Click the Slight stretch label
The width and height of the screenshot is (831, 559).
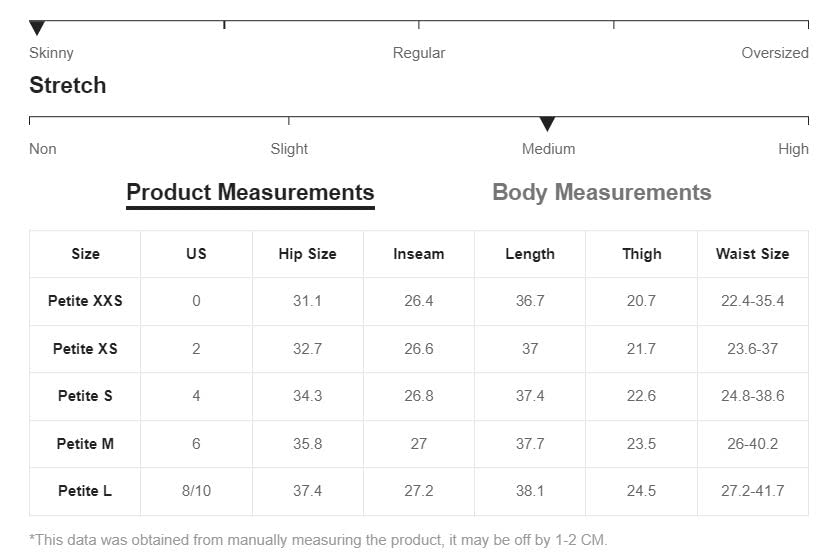tap(289, 149)
